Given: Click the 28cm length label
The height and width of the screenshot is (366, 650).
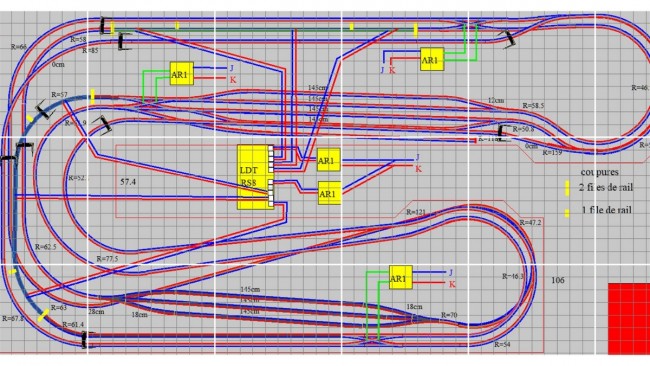Looking at the screenshot, I should coord(96,311).
